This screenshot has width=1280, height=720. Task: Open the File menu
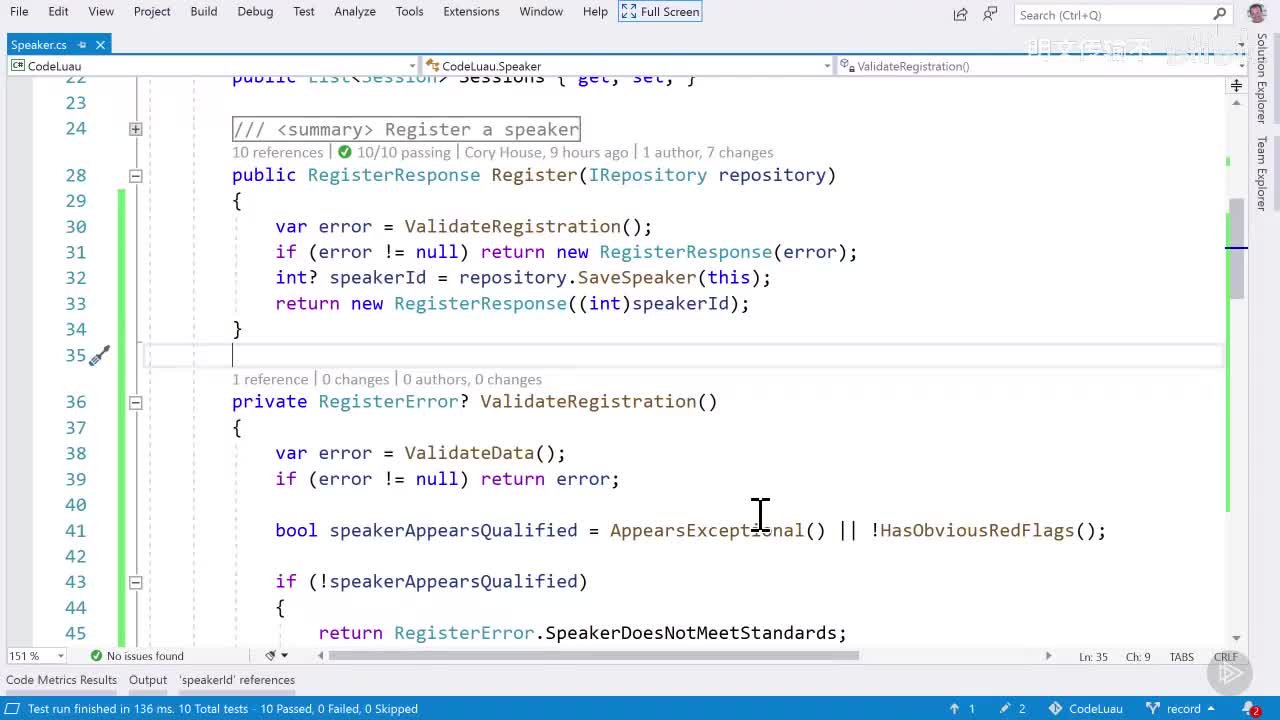[x=19, y=11]
